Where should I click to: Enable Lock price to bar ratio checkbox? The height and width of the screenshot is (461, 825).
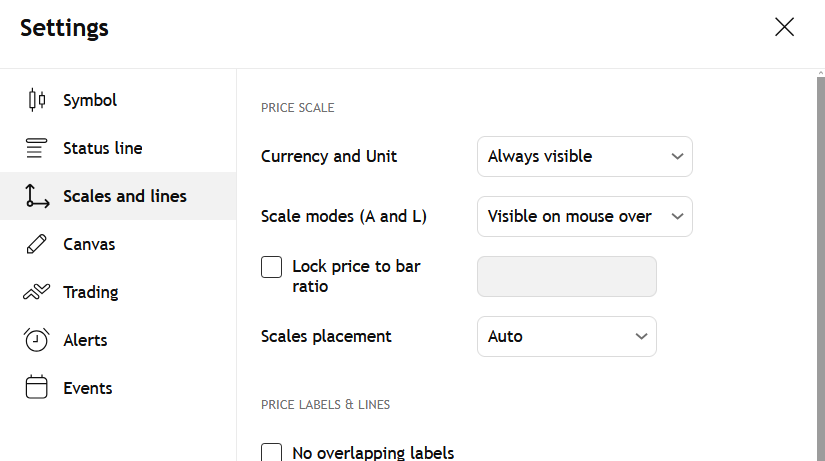pyautogui.click(x=271, y=267)
